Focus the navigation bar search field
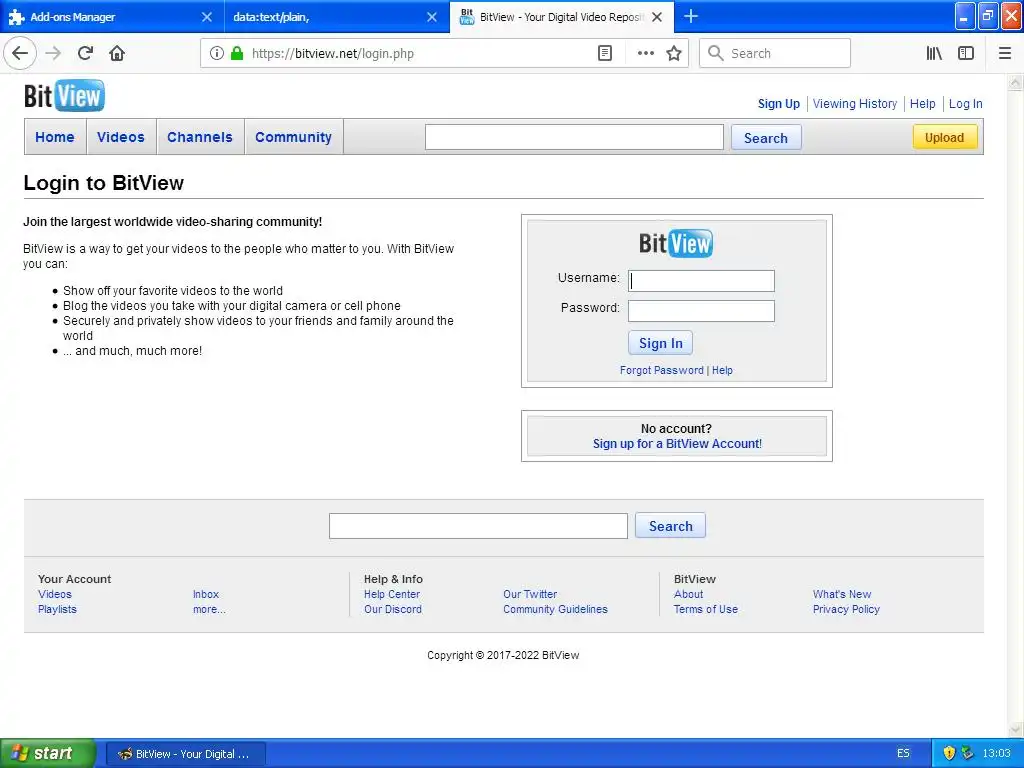Image resolution: width=1024 pixels, height=768 pixels. (574, 137)
